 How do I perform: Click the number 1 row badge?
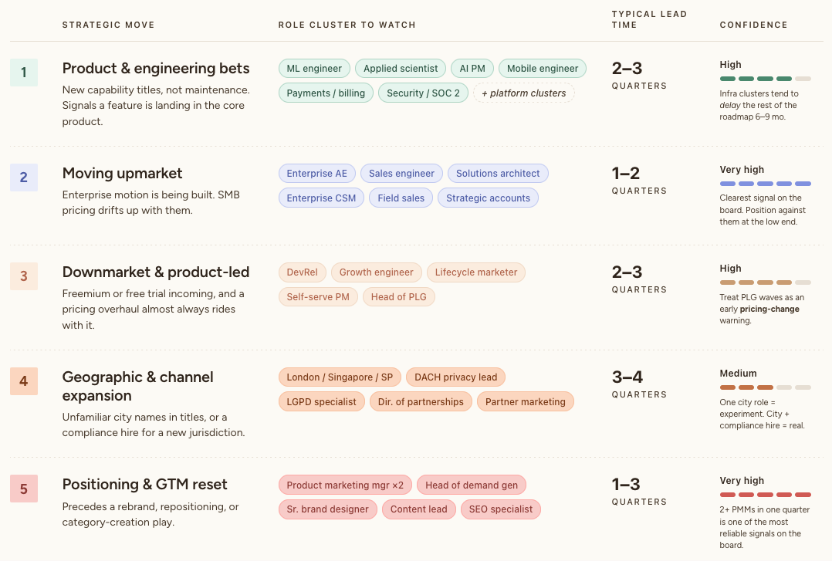pyautogui.click(x=24, y=71)
